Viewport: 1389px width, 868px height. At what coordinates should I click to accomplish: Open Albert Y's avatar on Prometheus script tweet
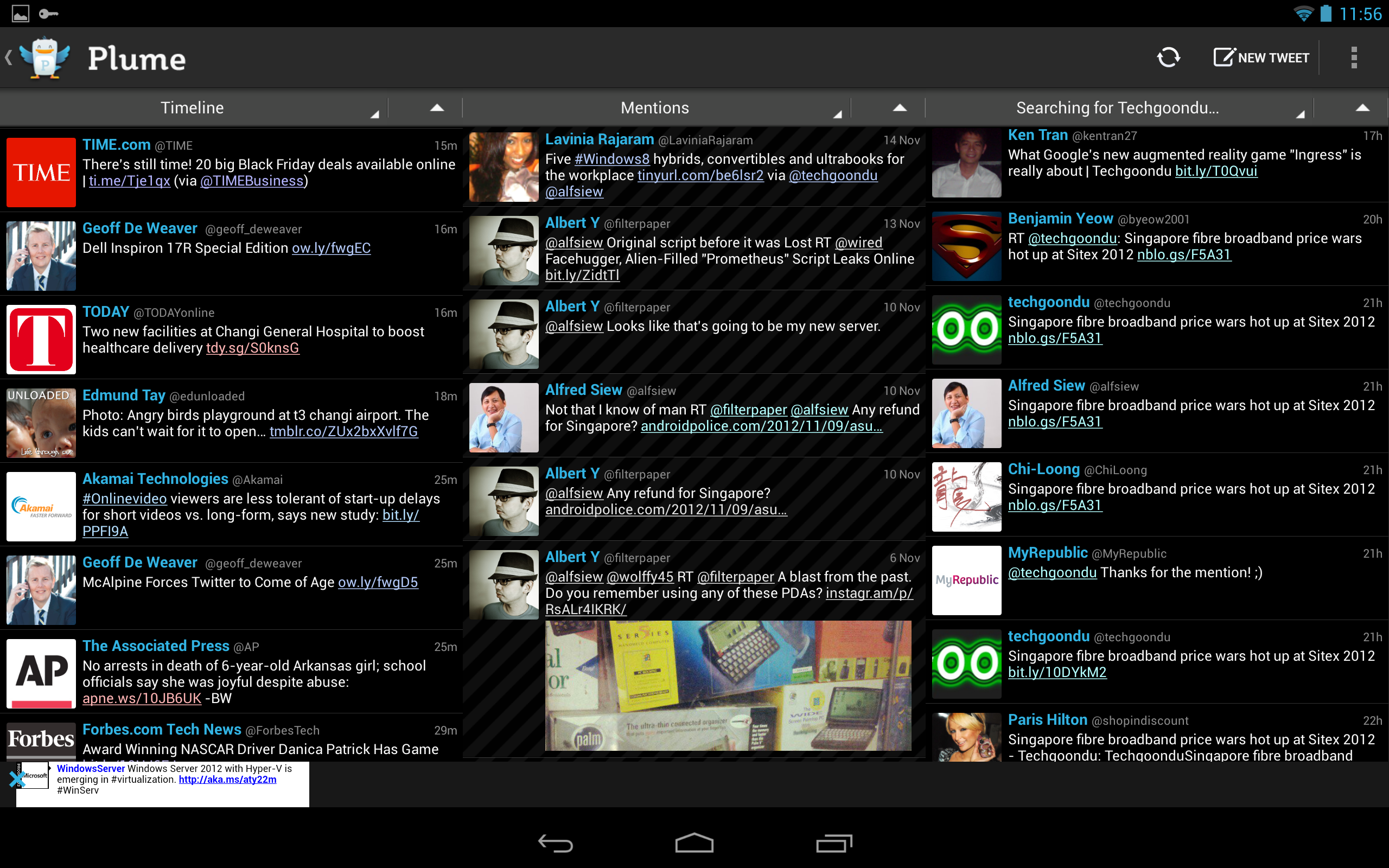[504, 250]
